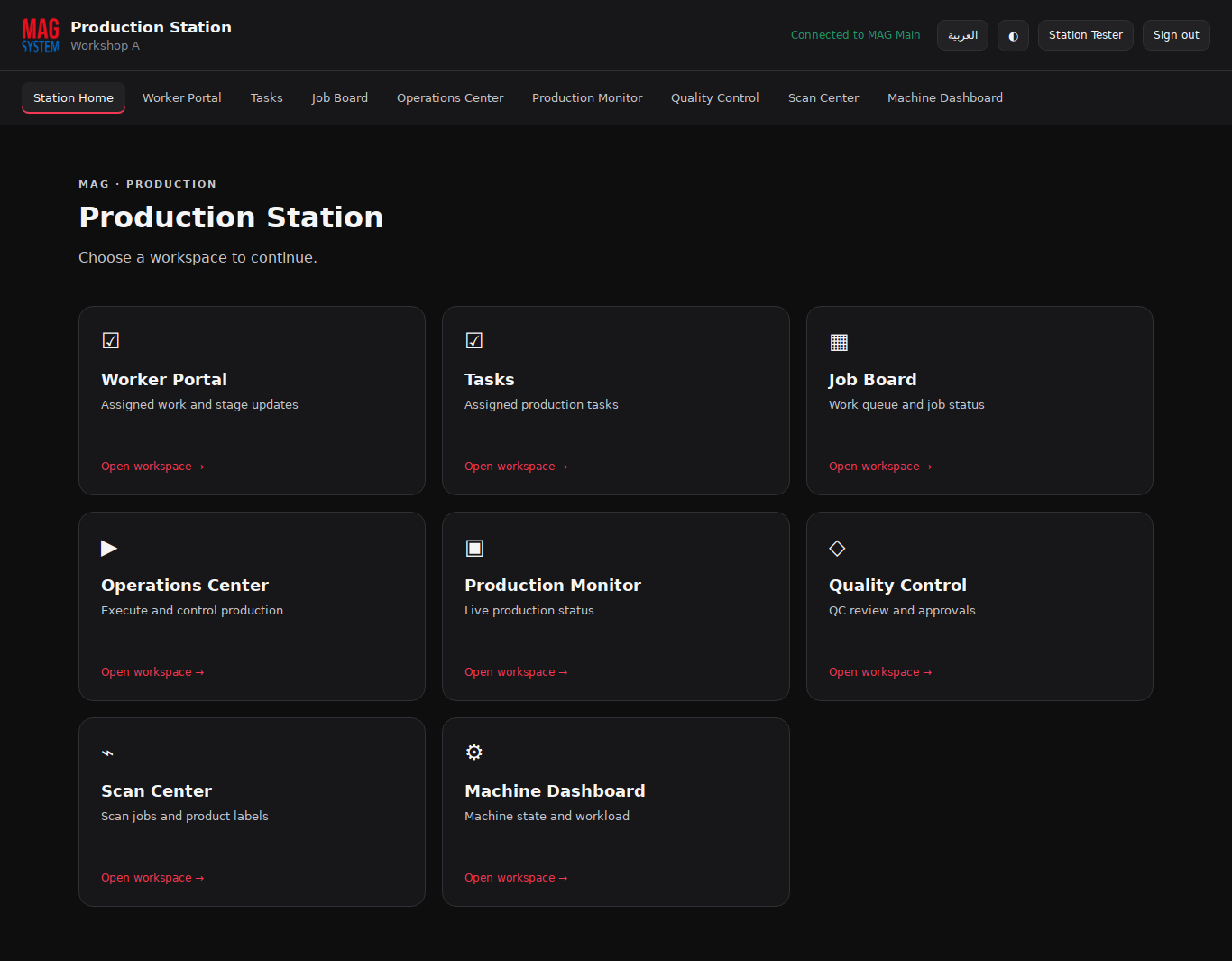Open workspace link in Worker Portal card
This screenshot has height=961, width=1232.
(x=152, y=467)
